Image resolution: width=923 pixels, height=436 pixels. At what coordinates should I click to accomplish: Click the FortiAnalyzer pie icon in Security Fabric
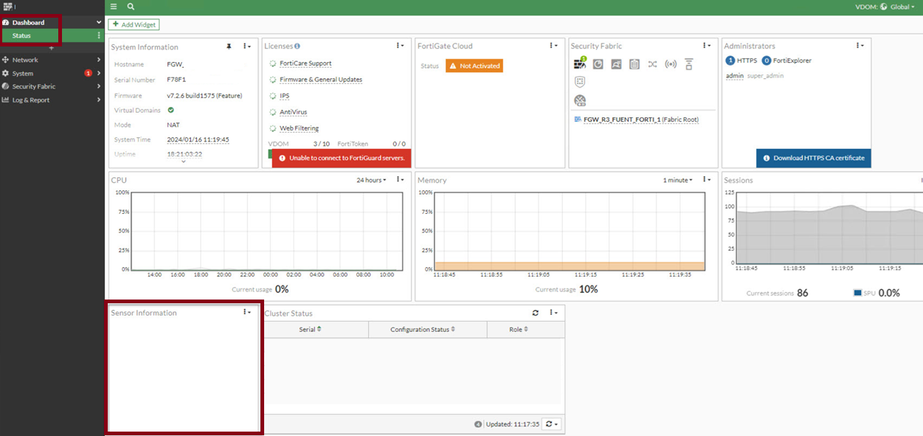[x=598, y=64]
